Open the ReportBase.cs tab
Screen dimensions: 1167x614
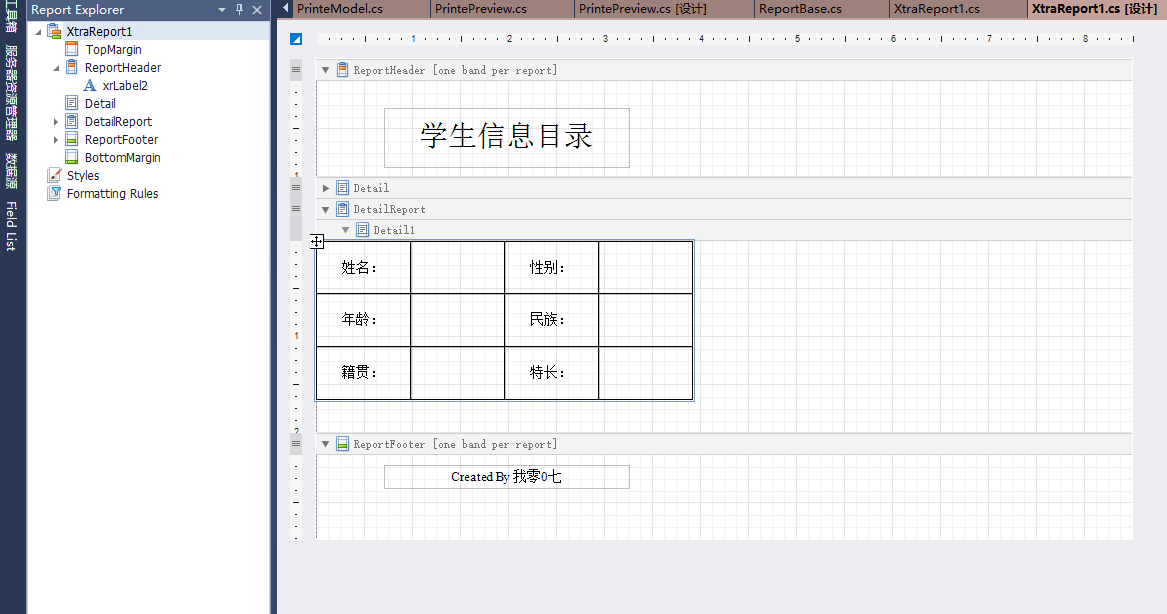(799, 9)
